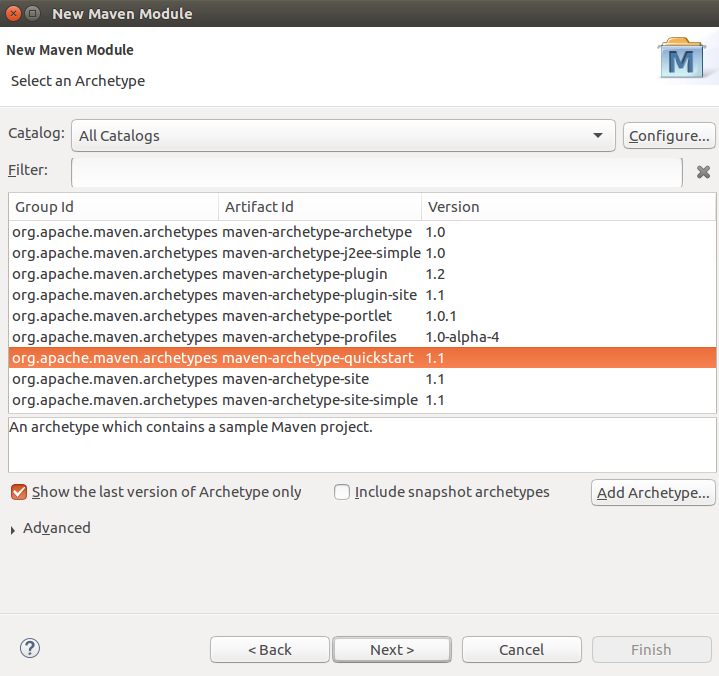Screen dimensions: 719x676
Task: Sort by the Artifact Id column header
Action: [320, 207]
